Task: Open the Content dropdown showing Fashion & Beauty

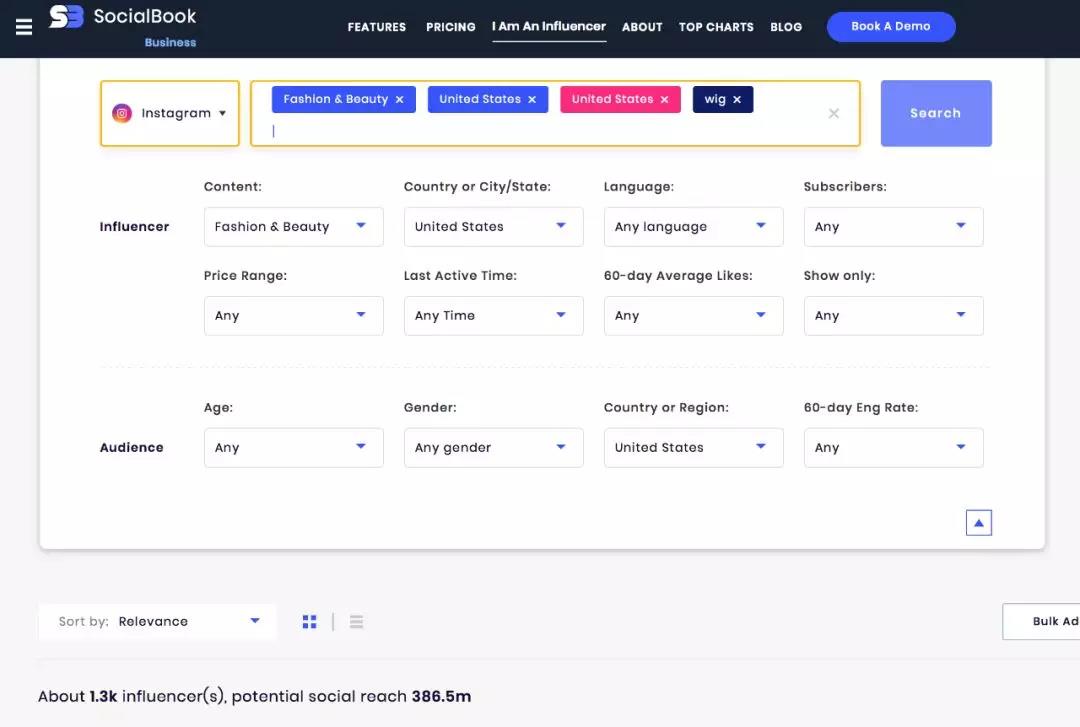Action: pos(293,227)
